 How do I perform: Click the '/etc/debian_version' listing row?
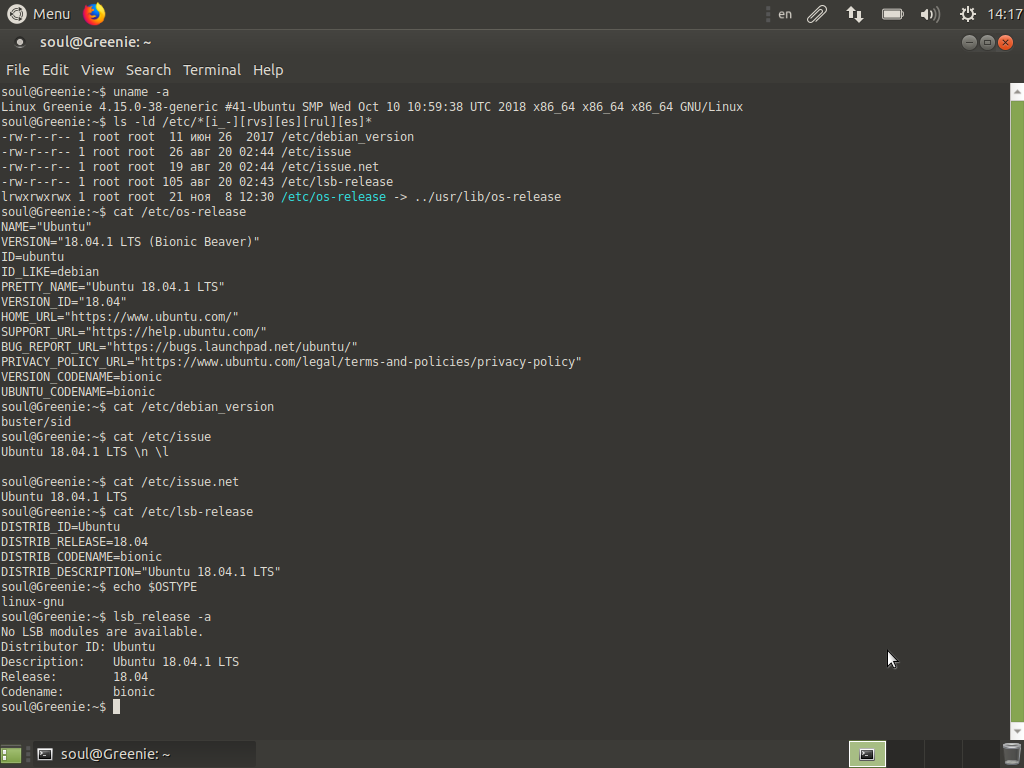point(207,137)
